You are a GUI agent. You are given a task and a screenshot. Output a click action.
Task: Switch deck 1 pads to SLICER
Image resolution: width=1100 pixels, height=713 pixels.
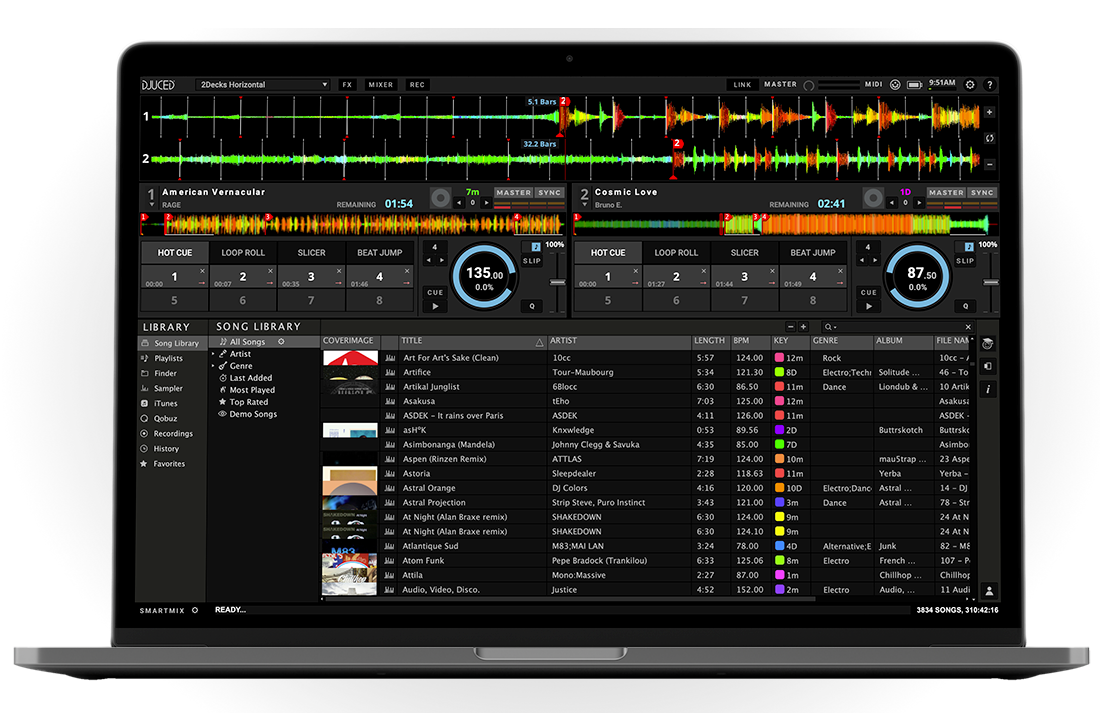311,253
